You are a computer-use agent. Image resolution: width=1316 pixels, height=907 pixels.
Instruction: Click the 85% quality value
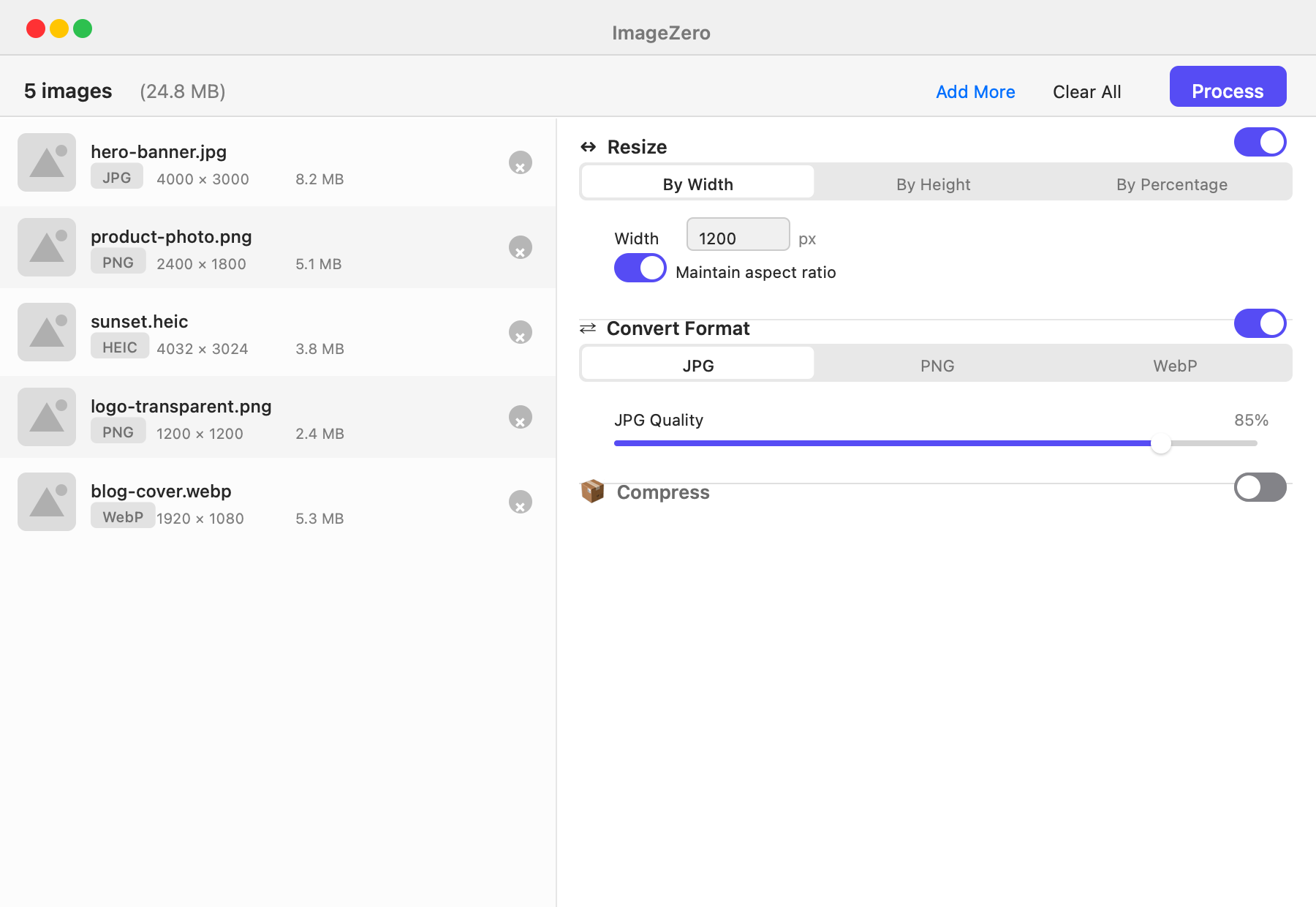(x=1252, y=421)
